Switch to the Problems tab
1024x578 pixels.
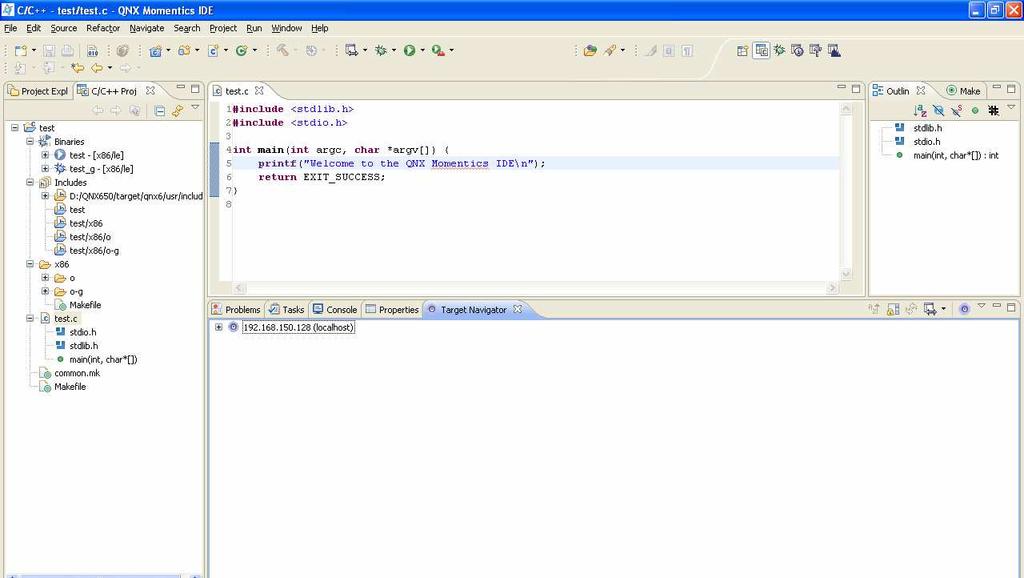236,310
